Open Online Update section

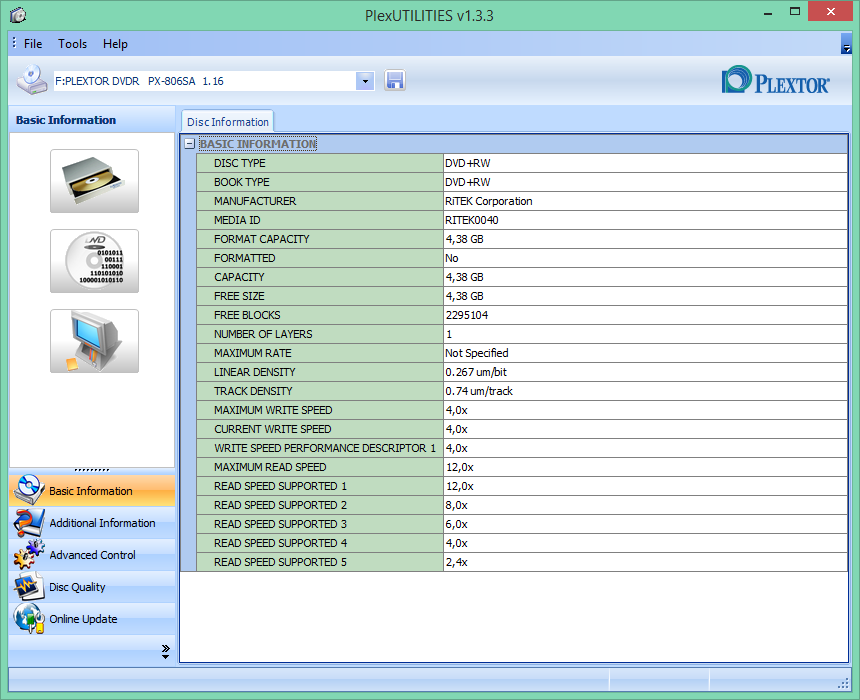coord(92,619)
